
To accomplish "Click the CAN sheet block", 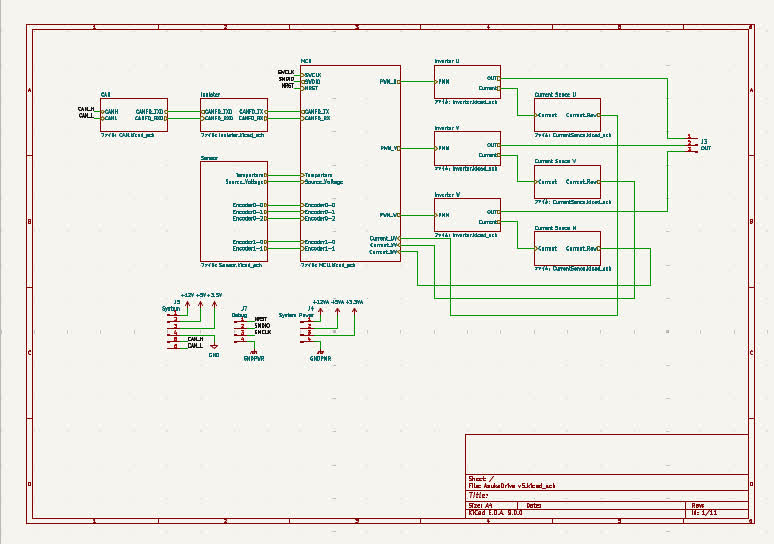I will click(134, 115).
